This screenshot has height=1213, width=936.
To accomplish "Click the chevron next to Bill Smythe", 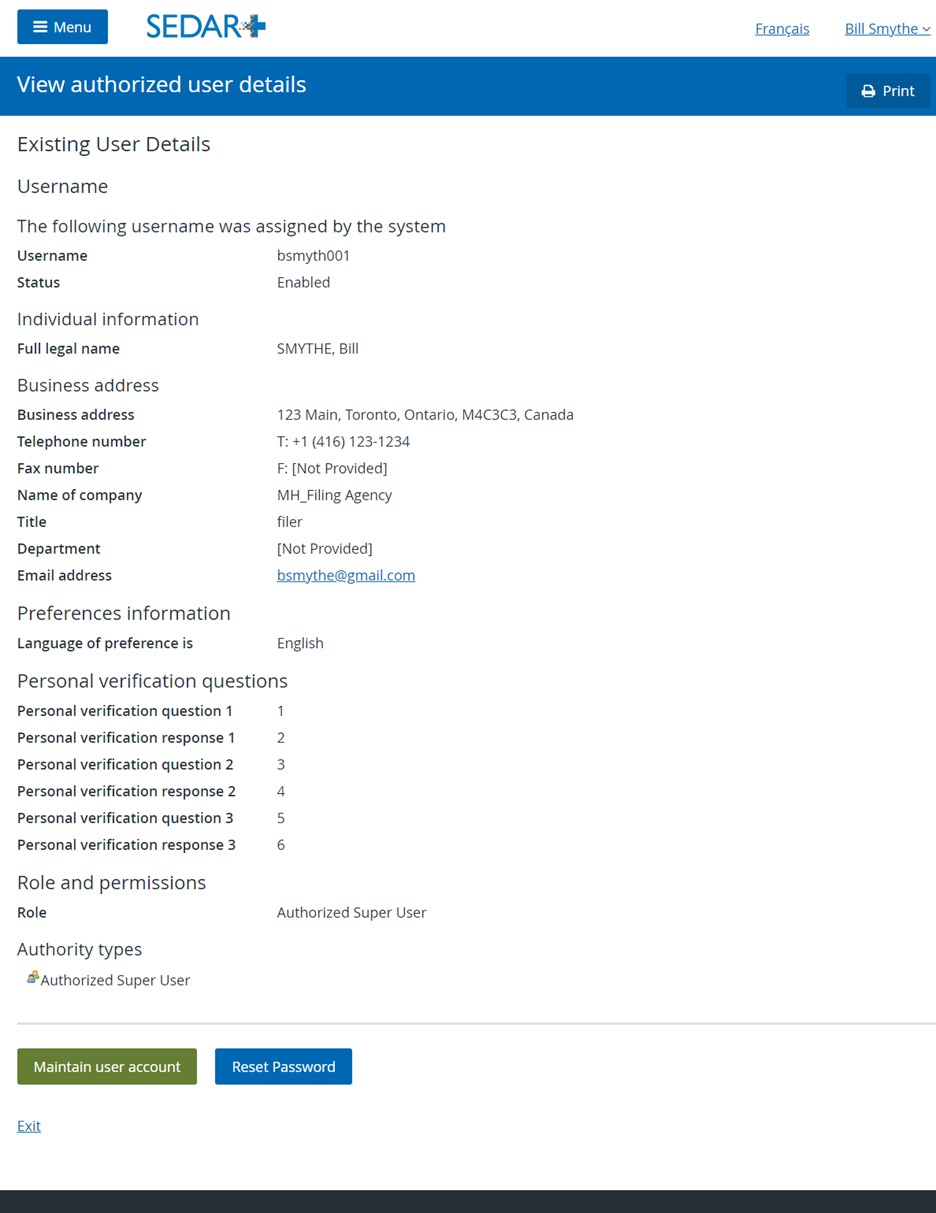I will [x=926, y=30].
